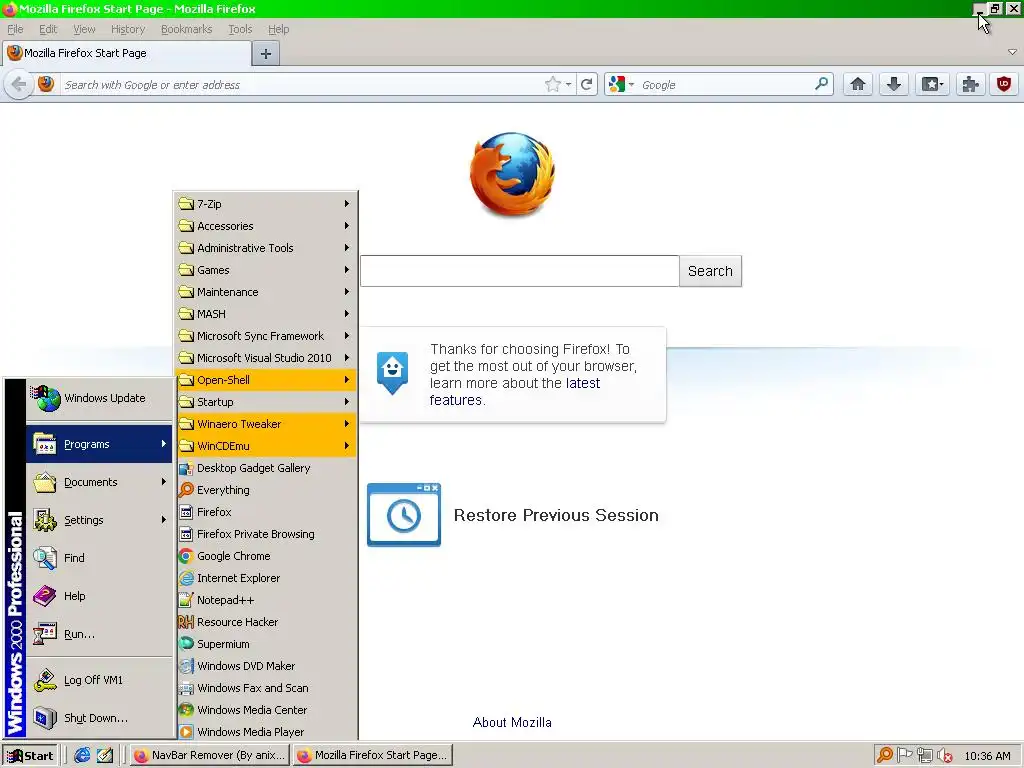Open the Edit menu
This screenshot has width=1024, height=768.
point(48,29)
